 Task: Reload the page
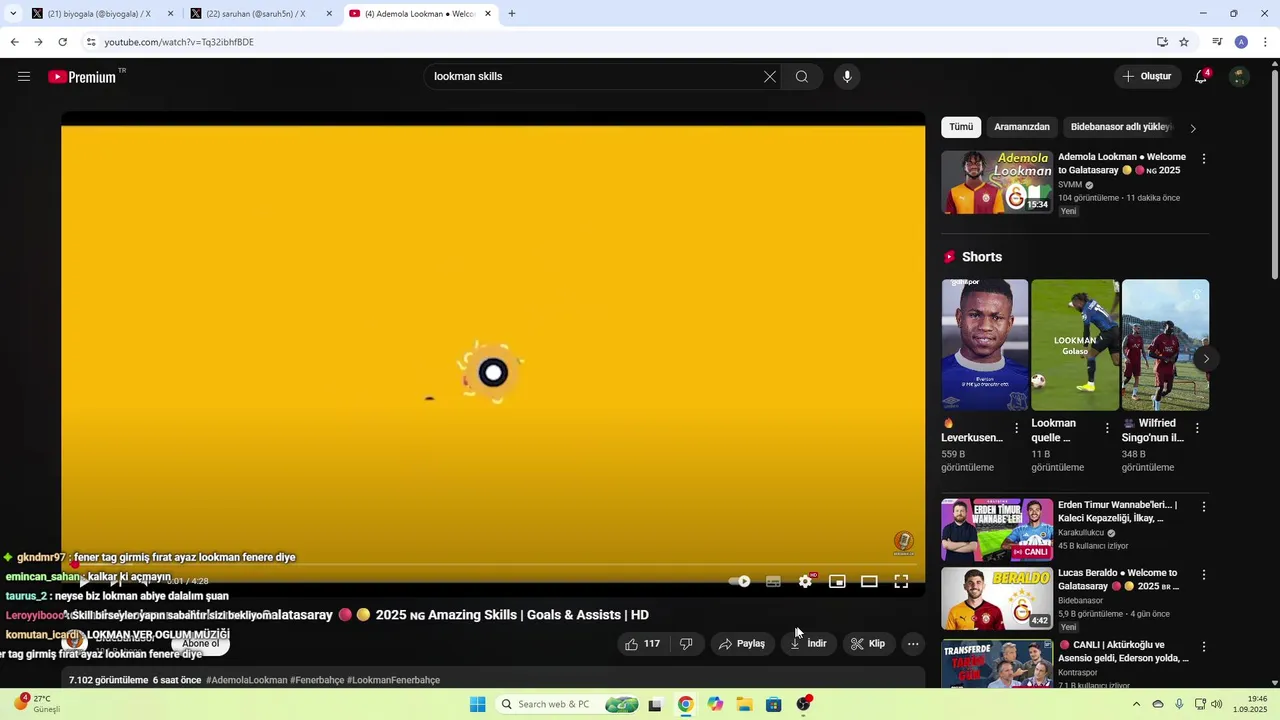(62, 42)
